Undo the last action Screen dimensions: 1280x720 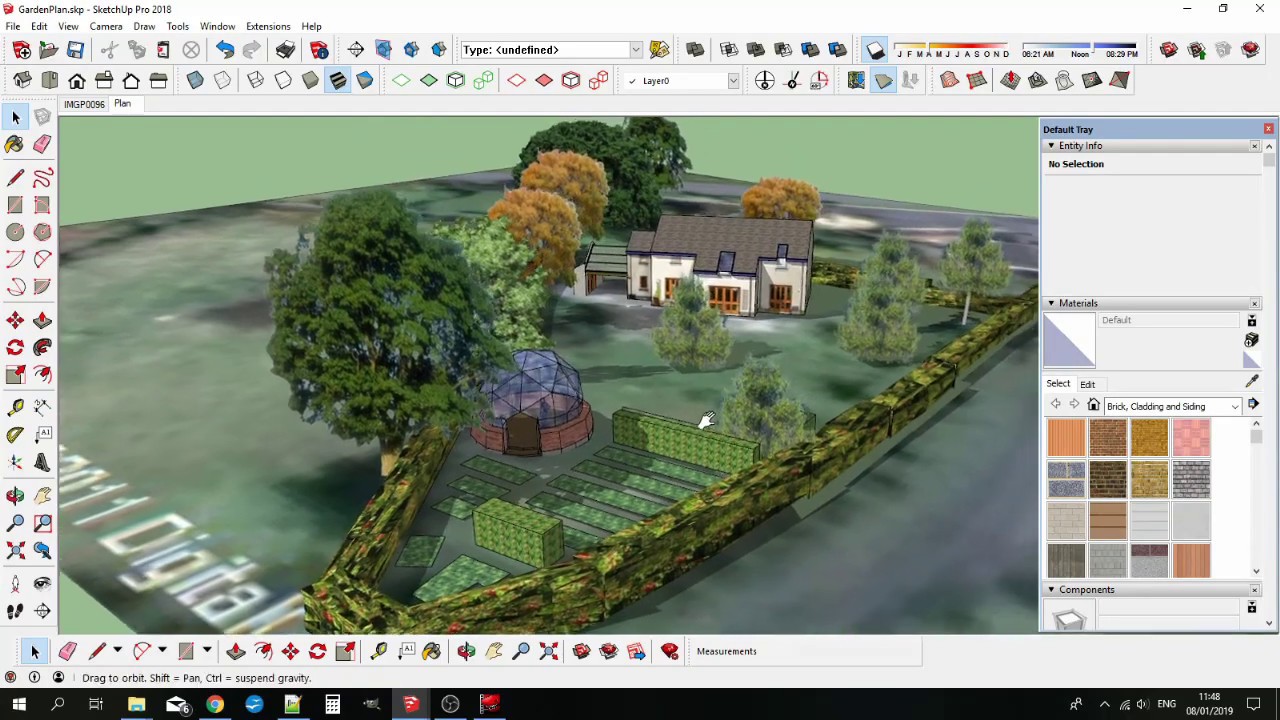point(225,50)
